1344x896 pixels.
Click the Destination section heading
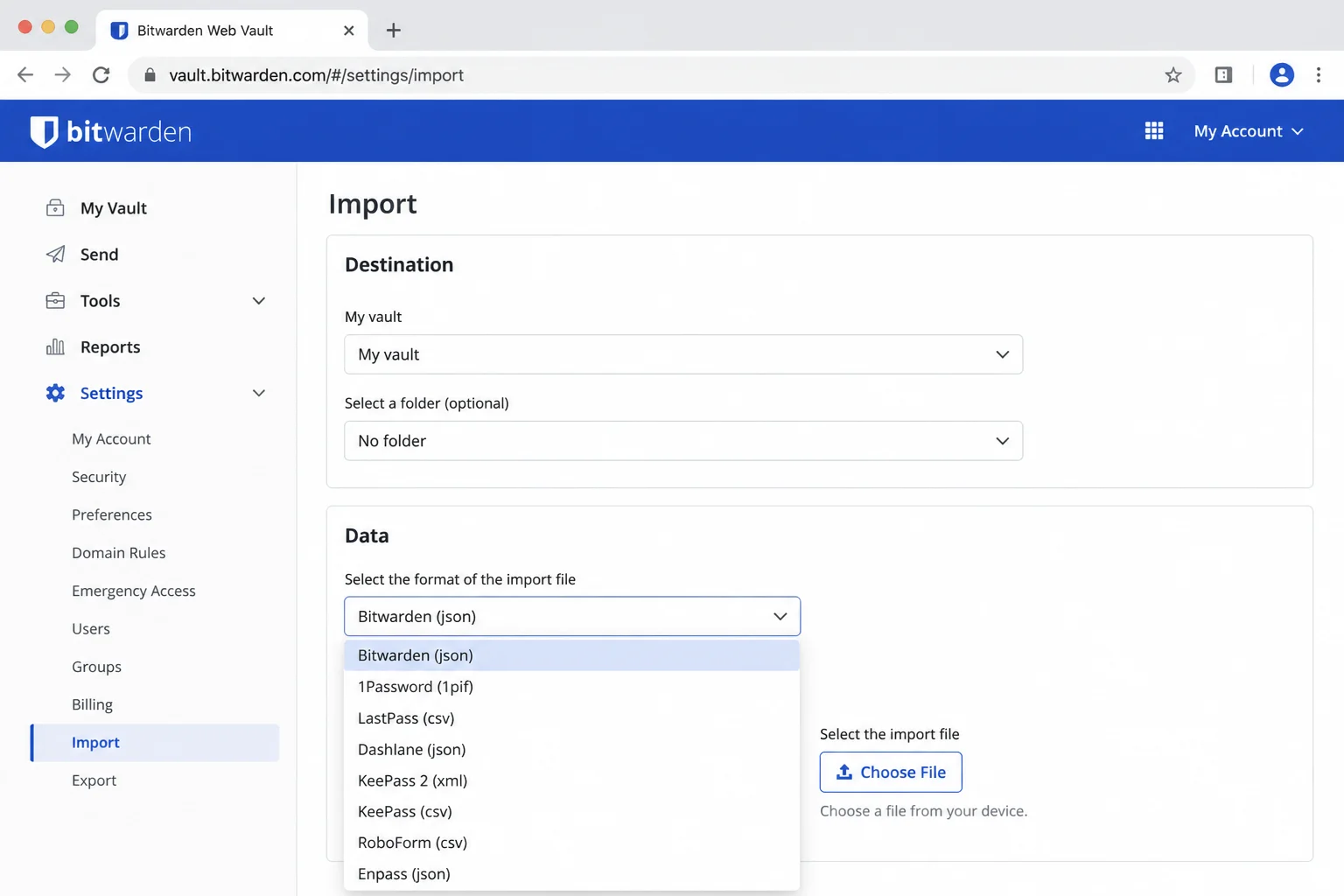click(399, 264)
